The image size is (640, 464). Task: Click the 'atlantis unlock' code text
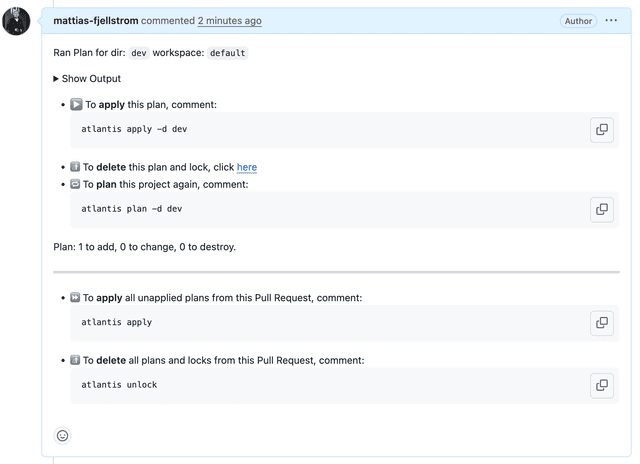[x=119, y=384]
